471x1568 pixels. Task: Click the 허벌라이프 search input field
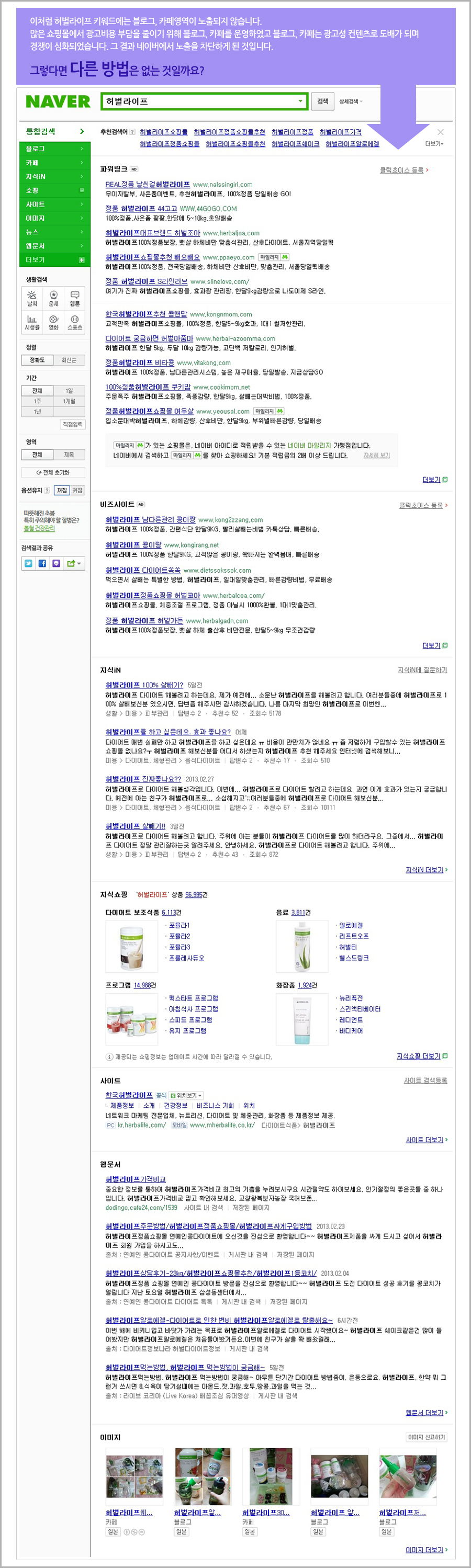click(204, 101)
